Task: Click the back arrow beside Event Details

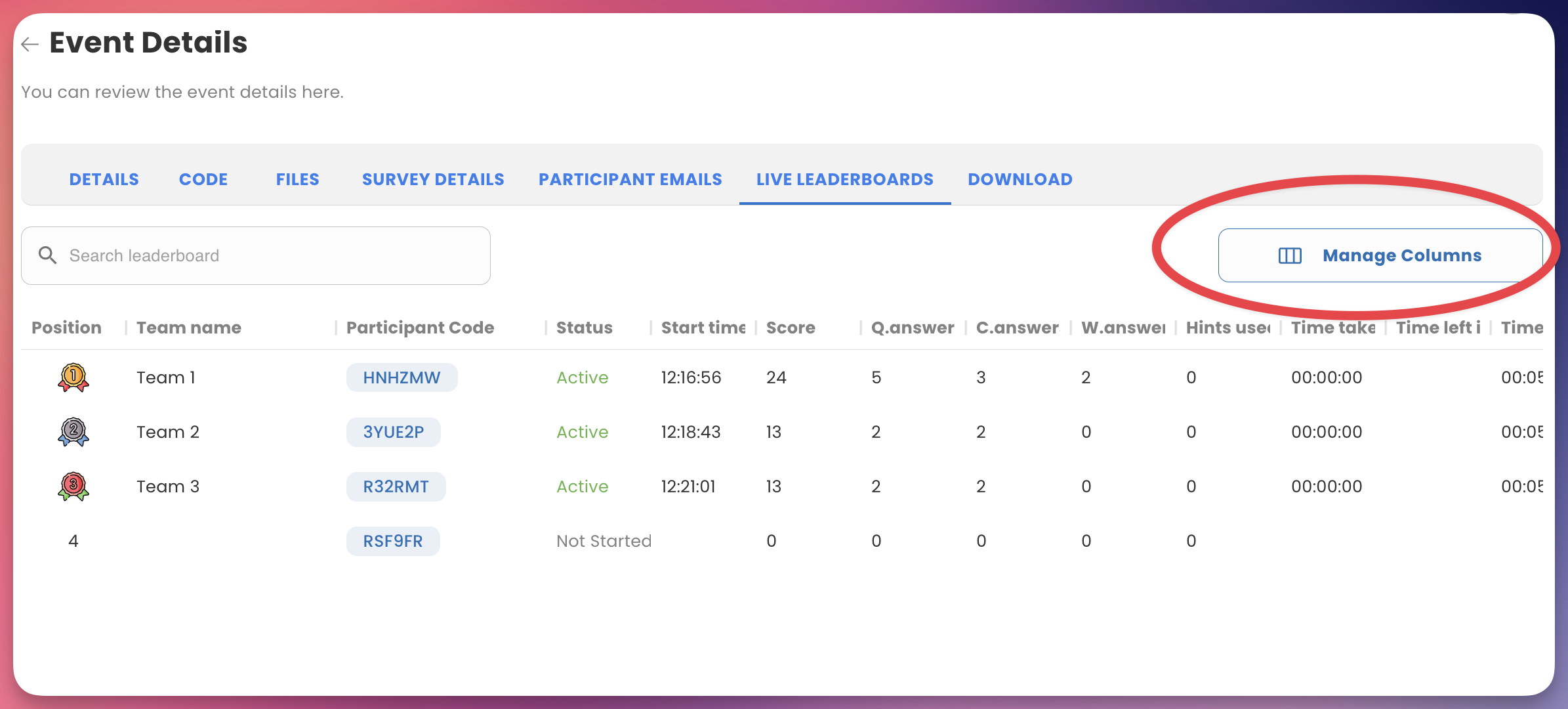Action: [x=30, y=44]
